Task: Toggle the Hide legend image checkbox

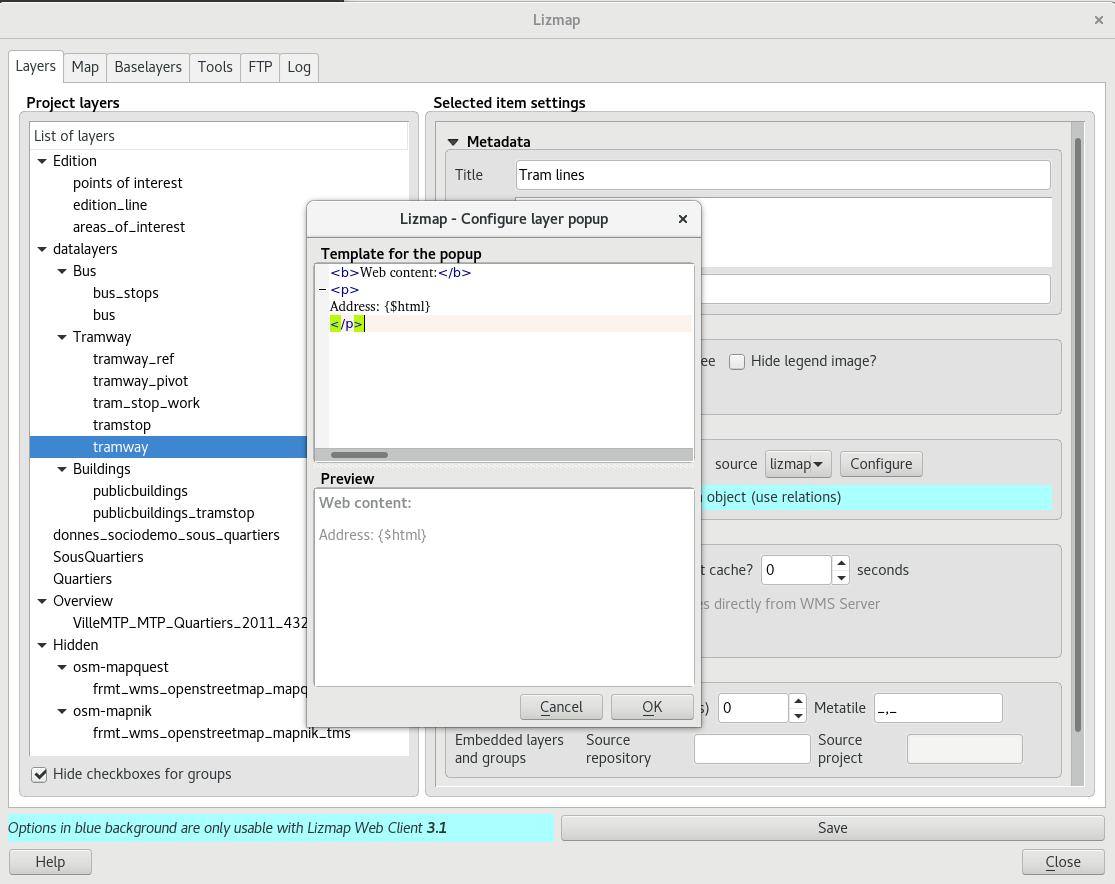Action: [x=737, y=361]
